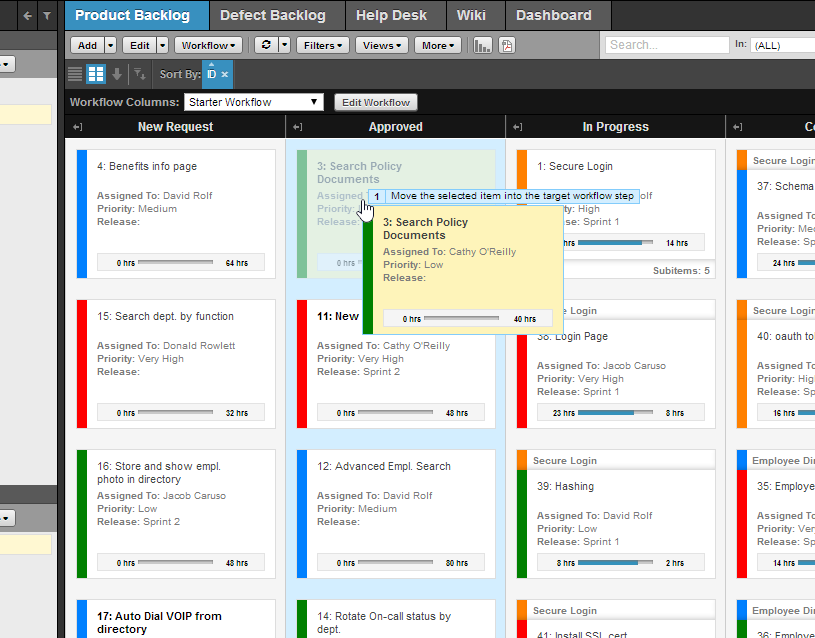Switch to the Defect Backlog tab

click(278, 15)
